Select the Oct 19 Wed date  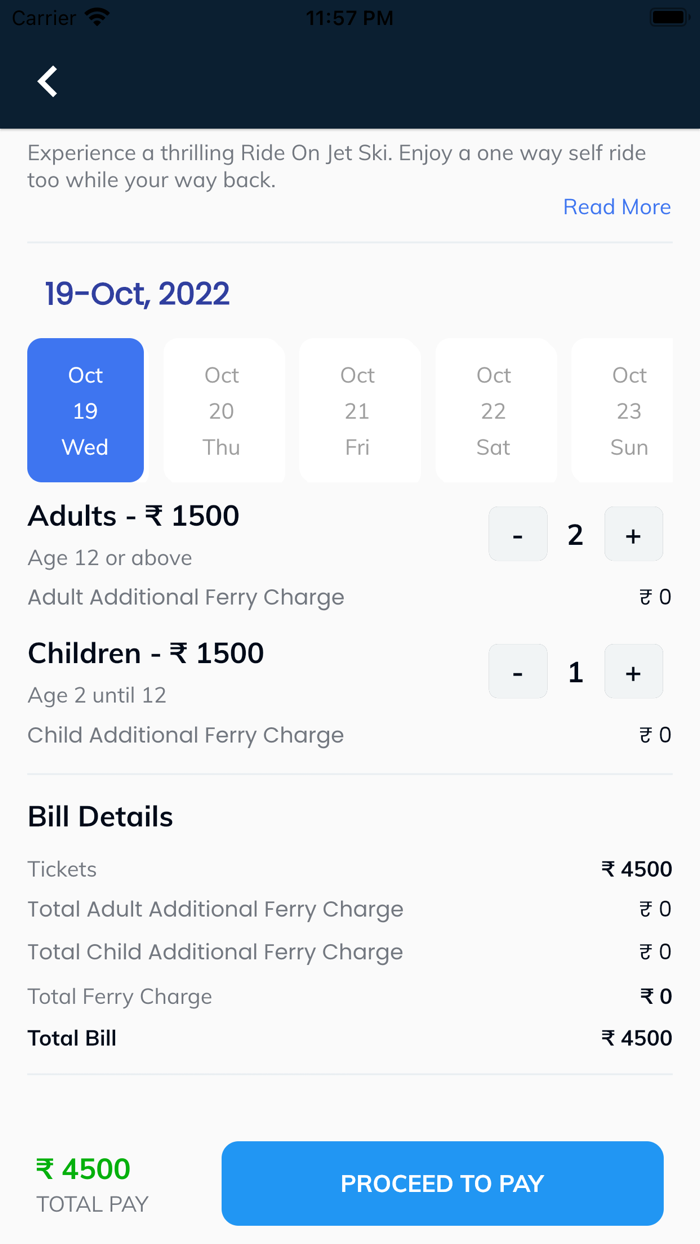click(x=86, y=410)
